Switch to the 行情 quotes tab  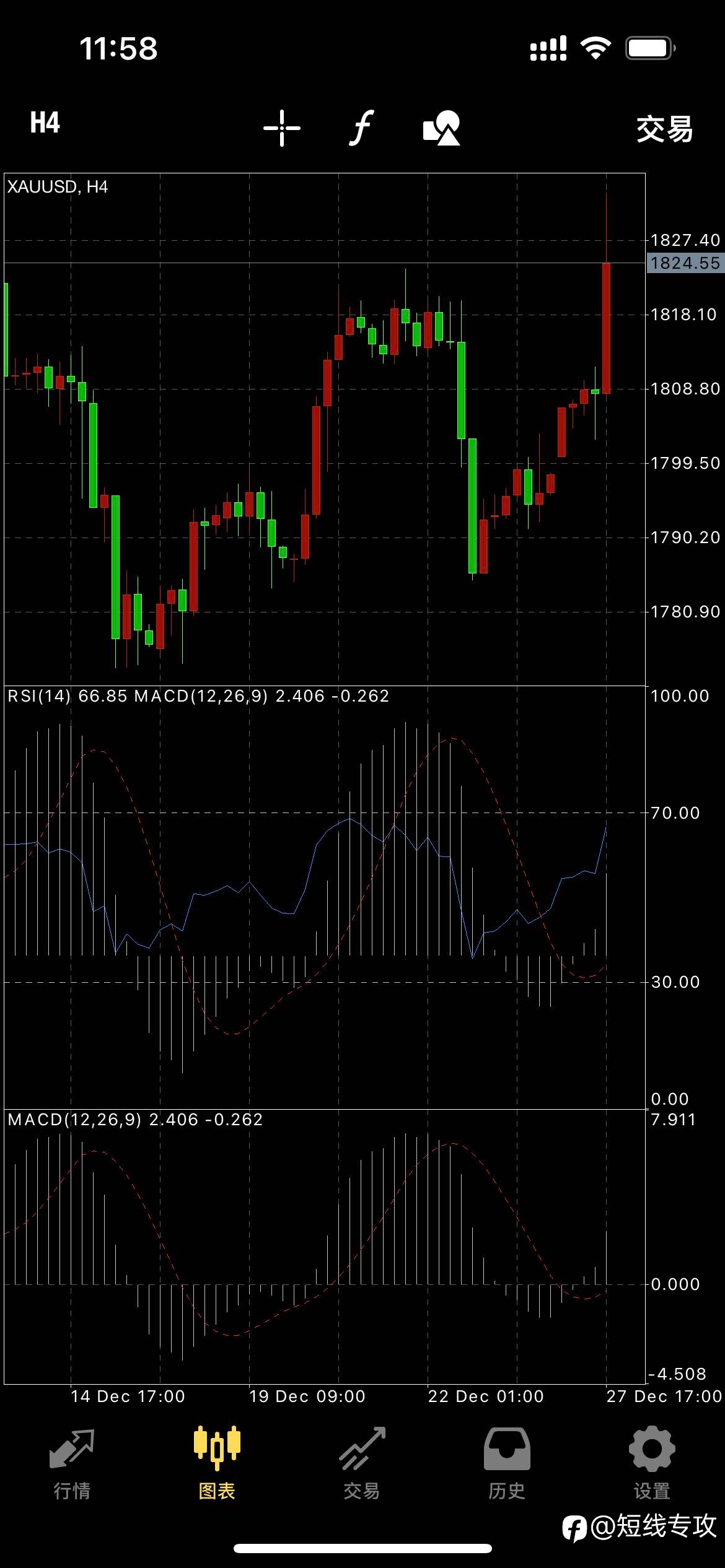72,1465
